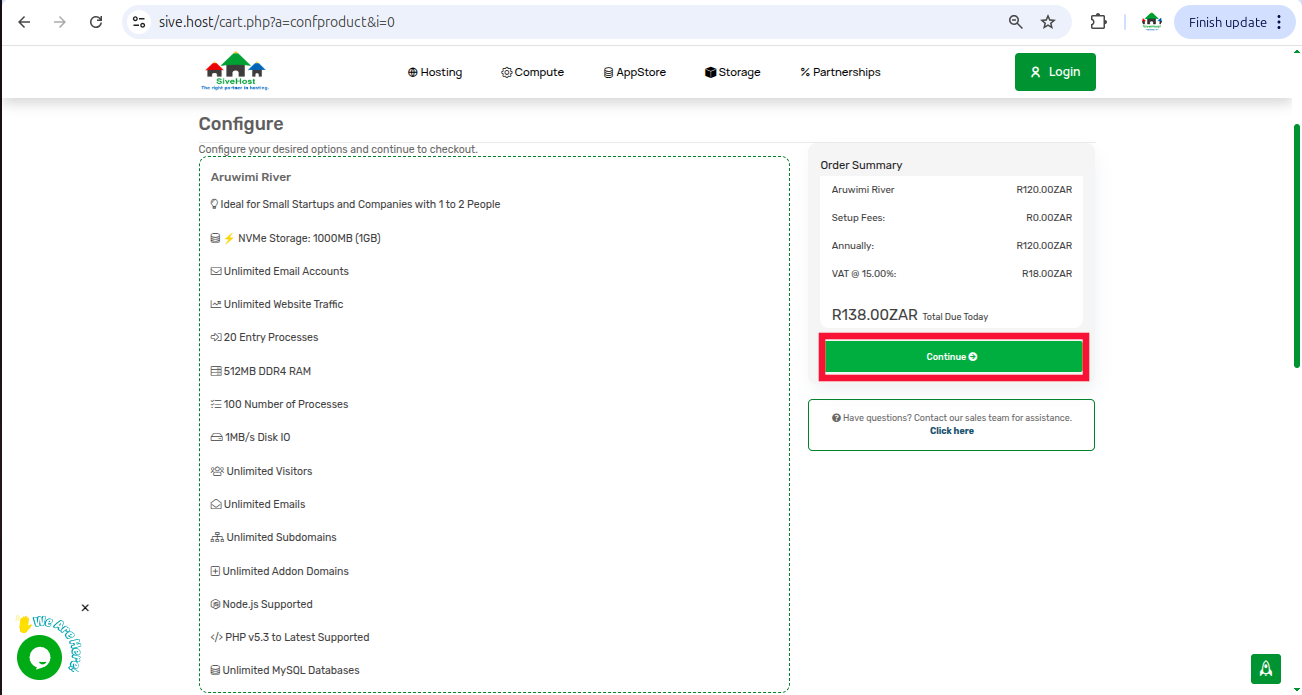This screenshot has width=1302, height=695.
Task: Click the SiveHost logo
Action: click(x=236, y=71)
